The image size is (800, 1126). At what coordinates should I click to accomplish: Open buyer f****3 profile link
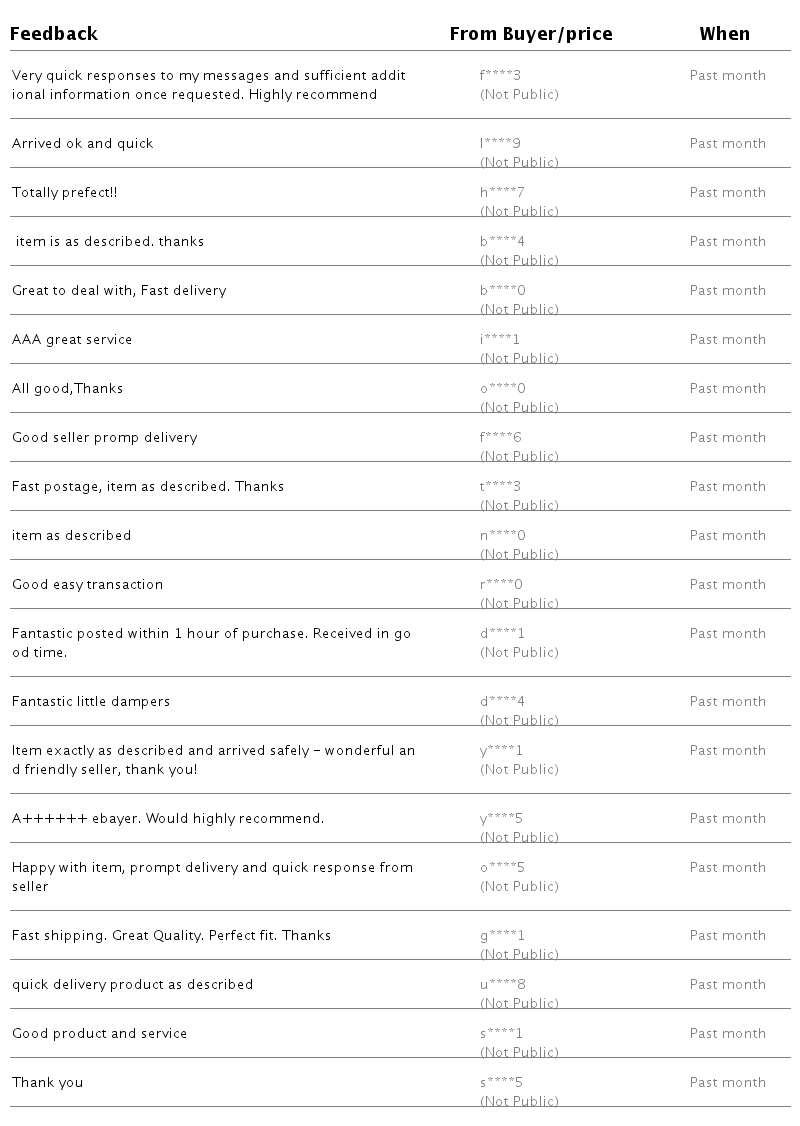[500, 75]
